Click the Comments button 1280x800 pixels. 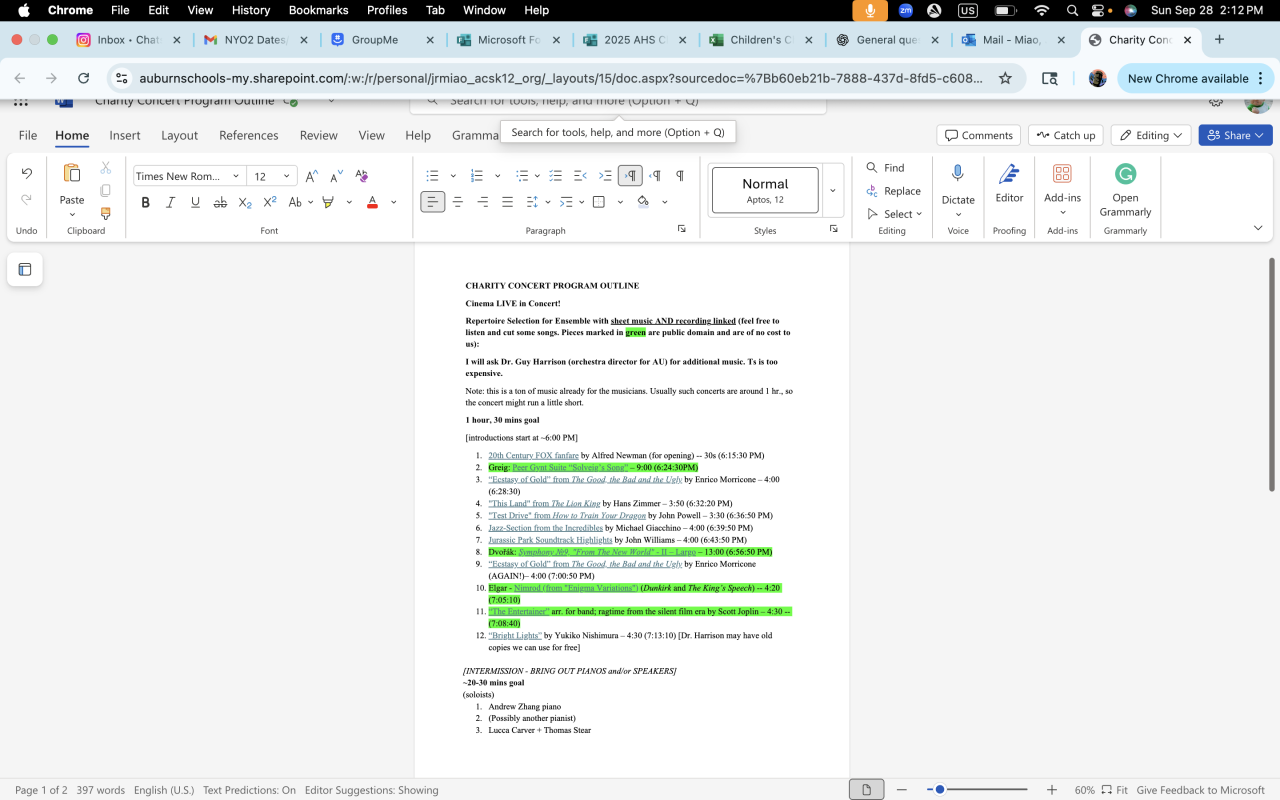coord(978,135)
